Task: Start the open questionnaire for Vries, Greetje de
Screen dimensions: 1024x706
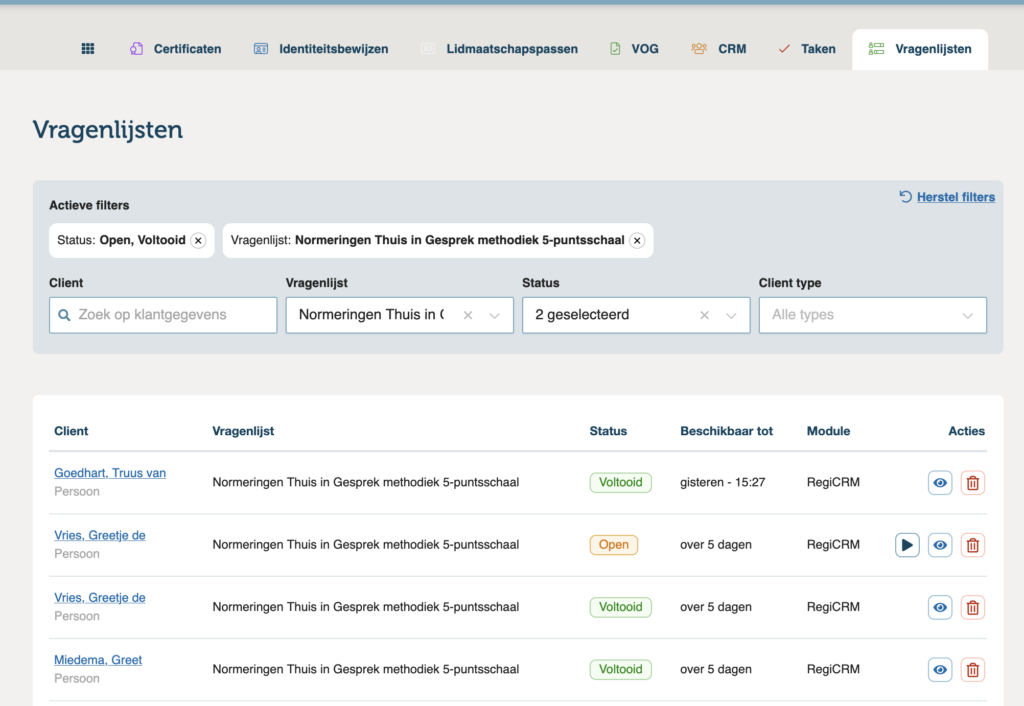Action: [907, 544]
